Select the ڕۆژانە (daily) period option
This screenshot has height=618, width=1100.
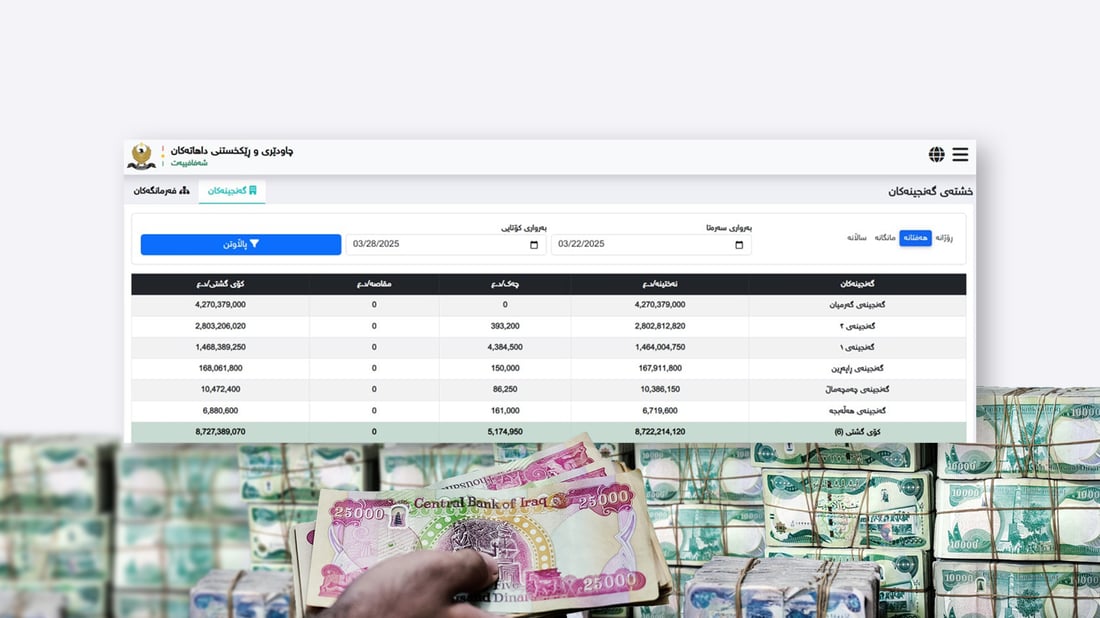pyautogui.click(x=944, y=238)
